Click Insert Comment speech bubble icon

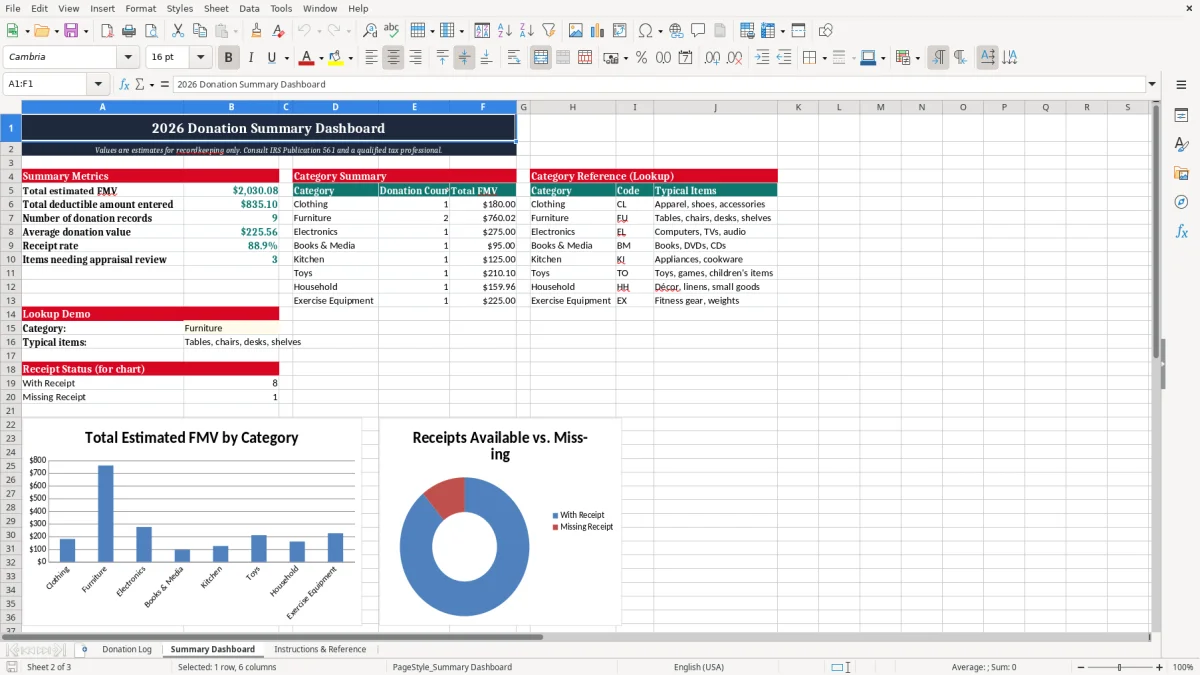pos(698,31)
